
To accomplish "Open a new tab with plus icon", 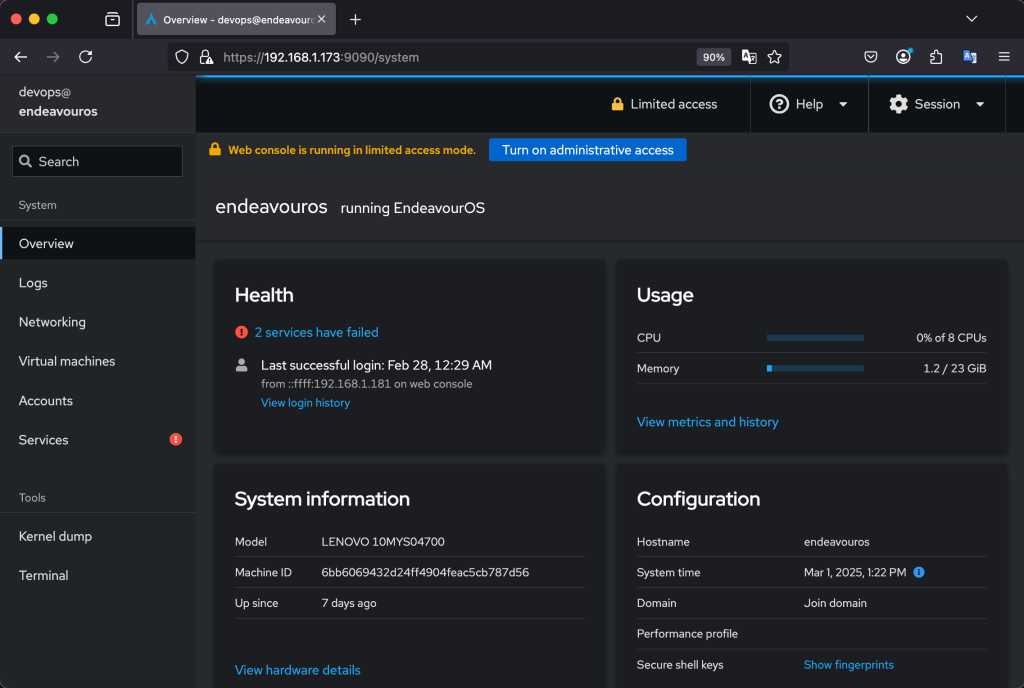I will tap(355, 20).
